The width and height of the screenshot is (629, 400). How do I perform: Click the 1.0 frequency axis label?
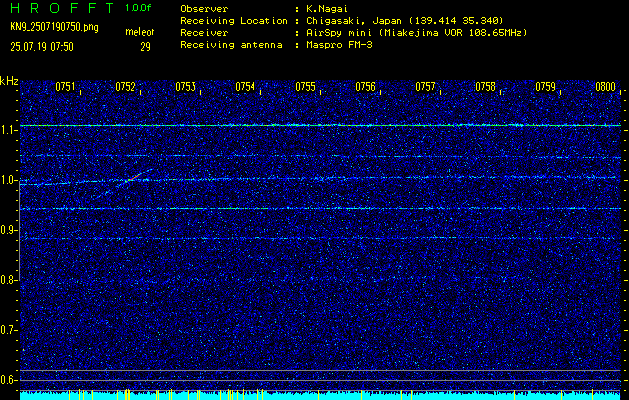[x=8, y=181]
